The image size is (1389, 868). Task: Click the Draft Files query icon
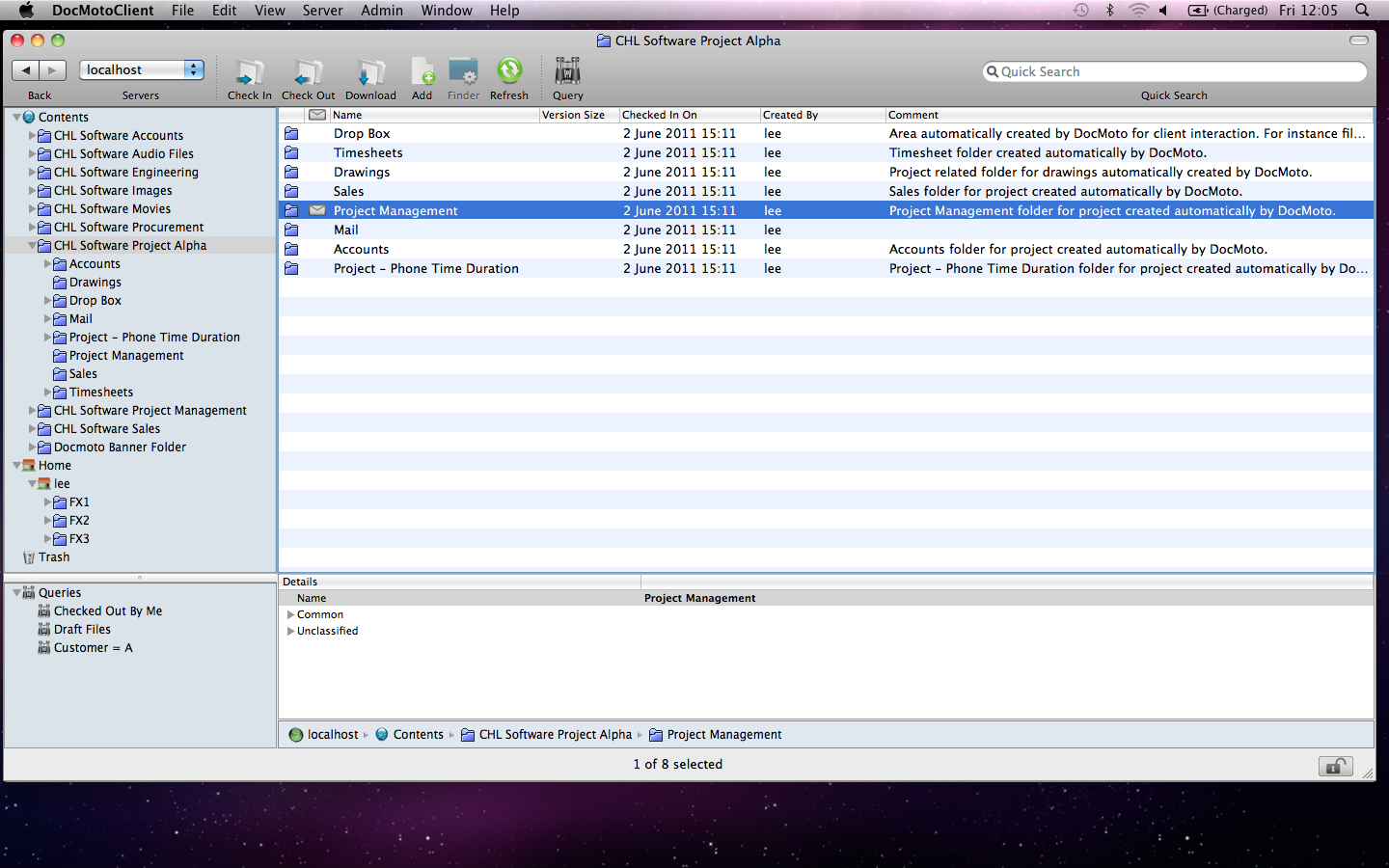coord(44,630)
